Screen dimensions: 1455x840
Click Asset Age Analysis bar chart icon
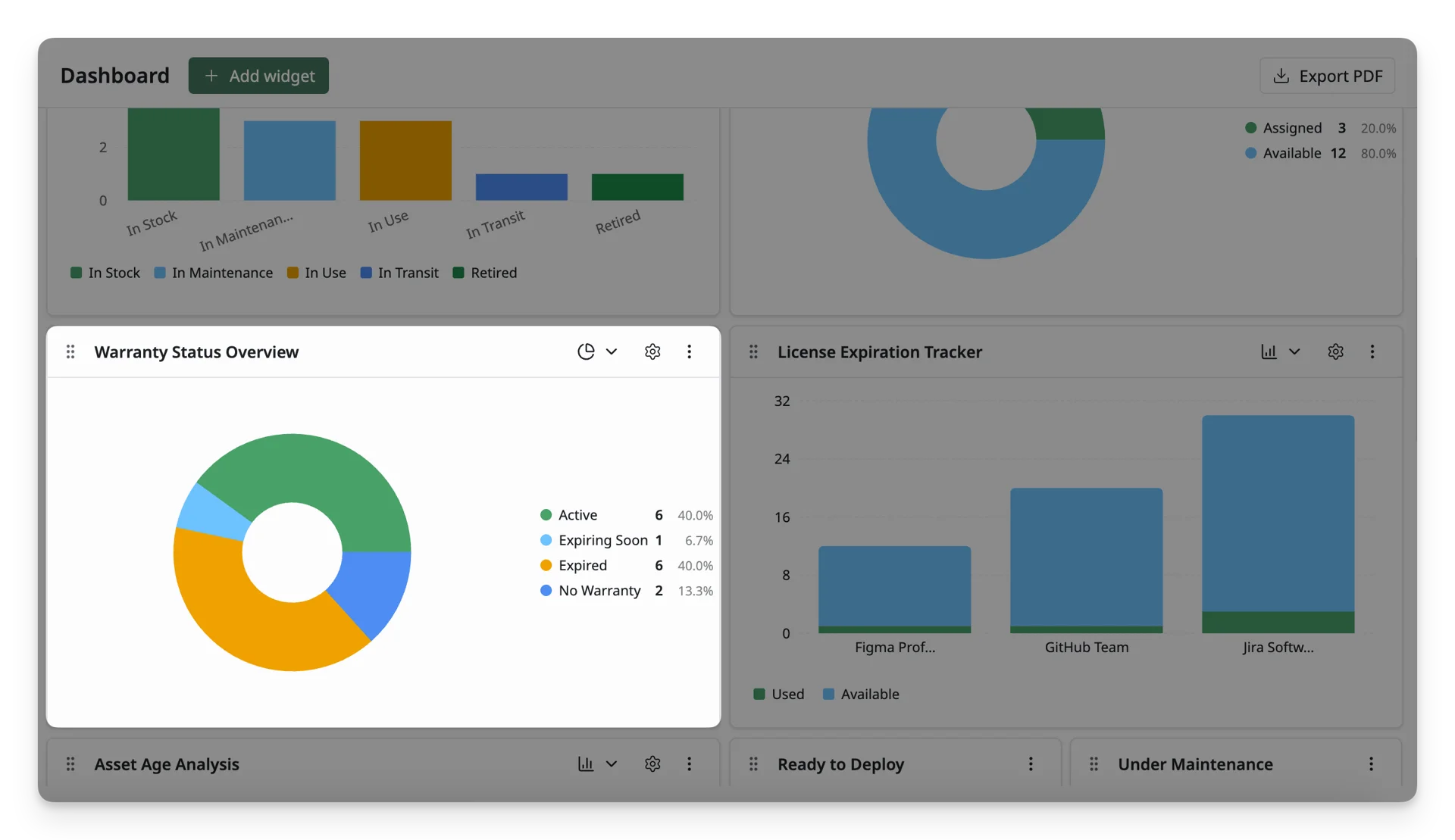coord(586,763)
